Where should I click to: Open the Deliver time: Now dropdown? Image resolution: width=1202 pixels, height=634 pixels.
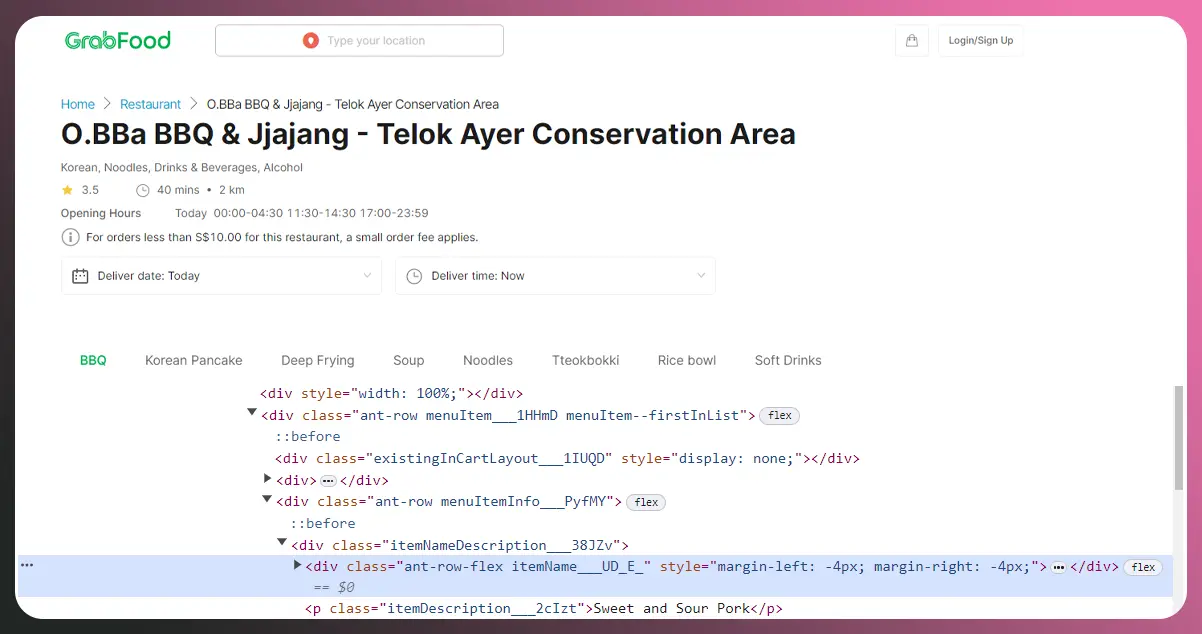555,276
